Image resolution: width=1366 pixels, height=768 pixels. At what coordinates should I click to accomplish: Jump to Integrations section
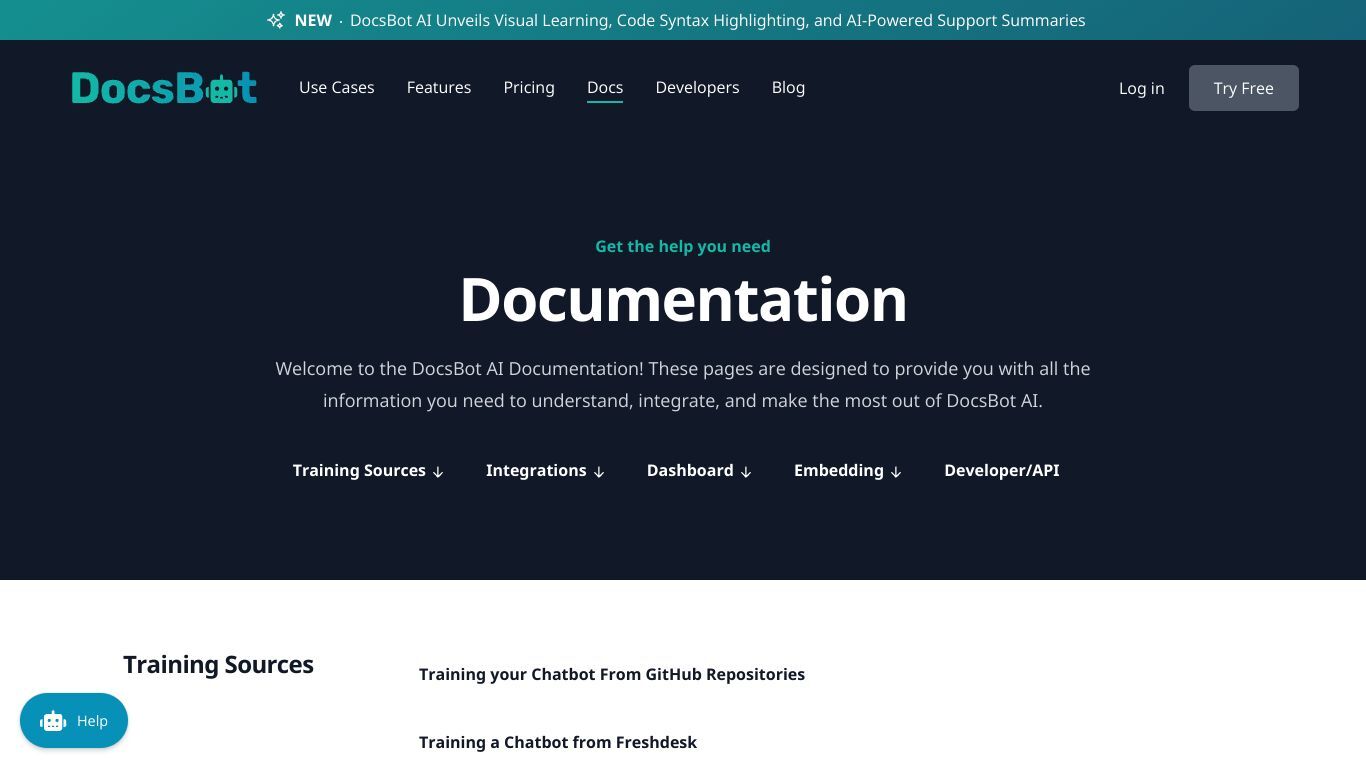[545, 470]
